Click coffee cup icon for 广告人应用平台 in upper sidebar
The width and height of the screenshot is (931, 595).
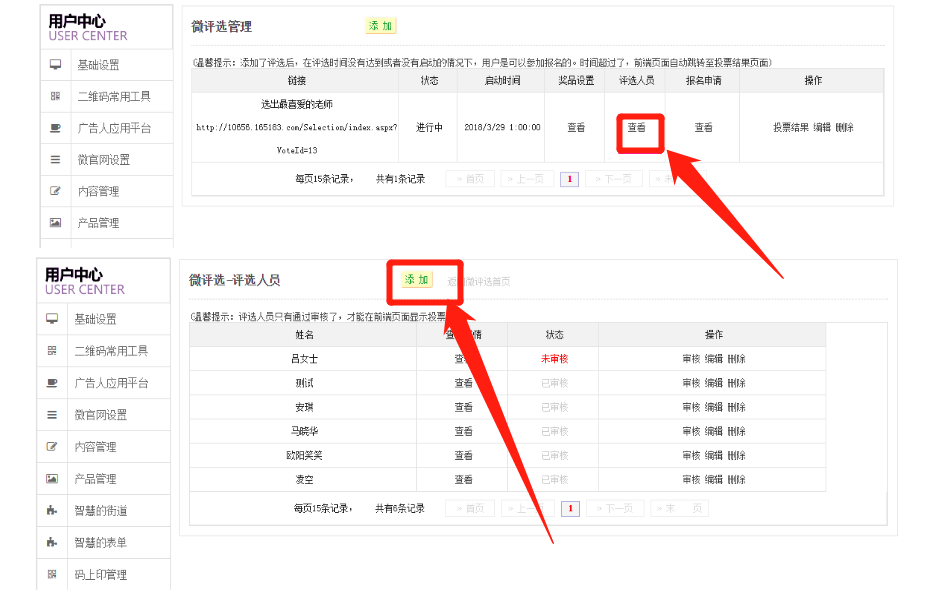[55, 128]
